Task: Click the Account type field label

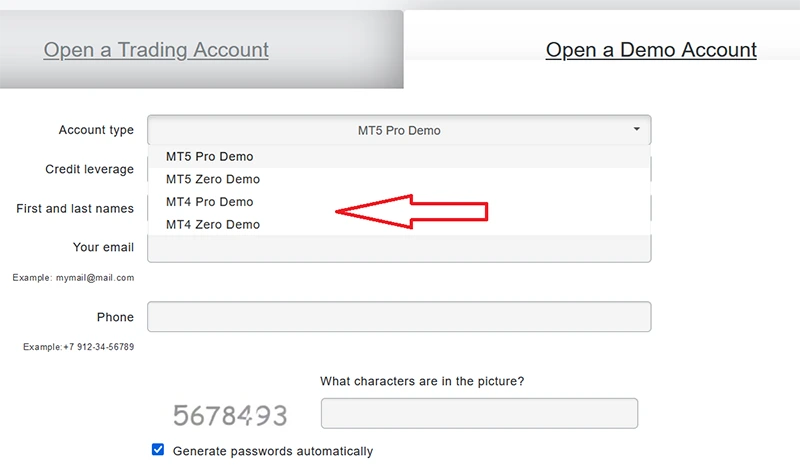Action: click(96, 131)
